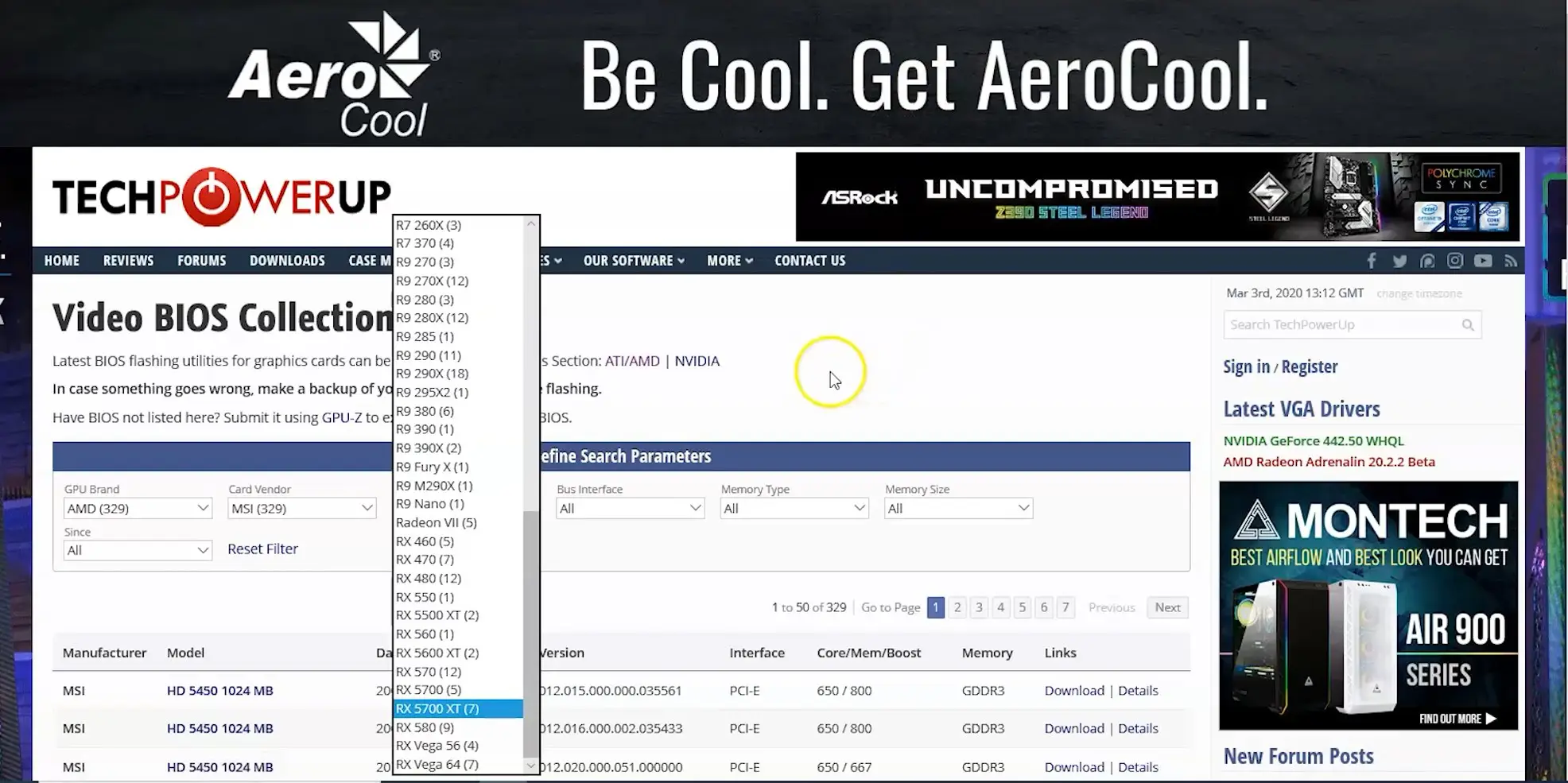The width and height of the screenshot is (1568, 783).
Task: Expand the Card Vendor dropdown
Action: pos(301,509)
